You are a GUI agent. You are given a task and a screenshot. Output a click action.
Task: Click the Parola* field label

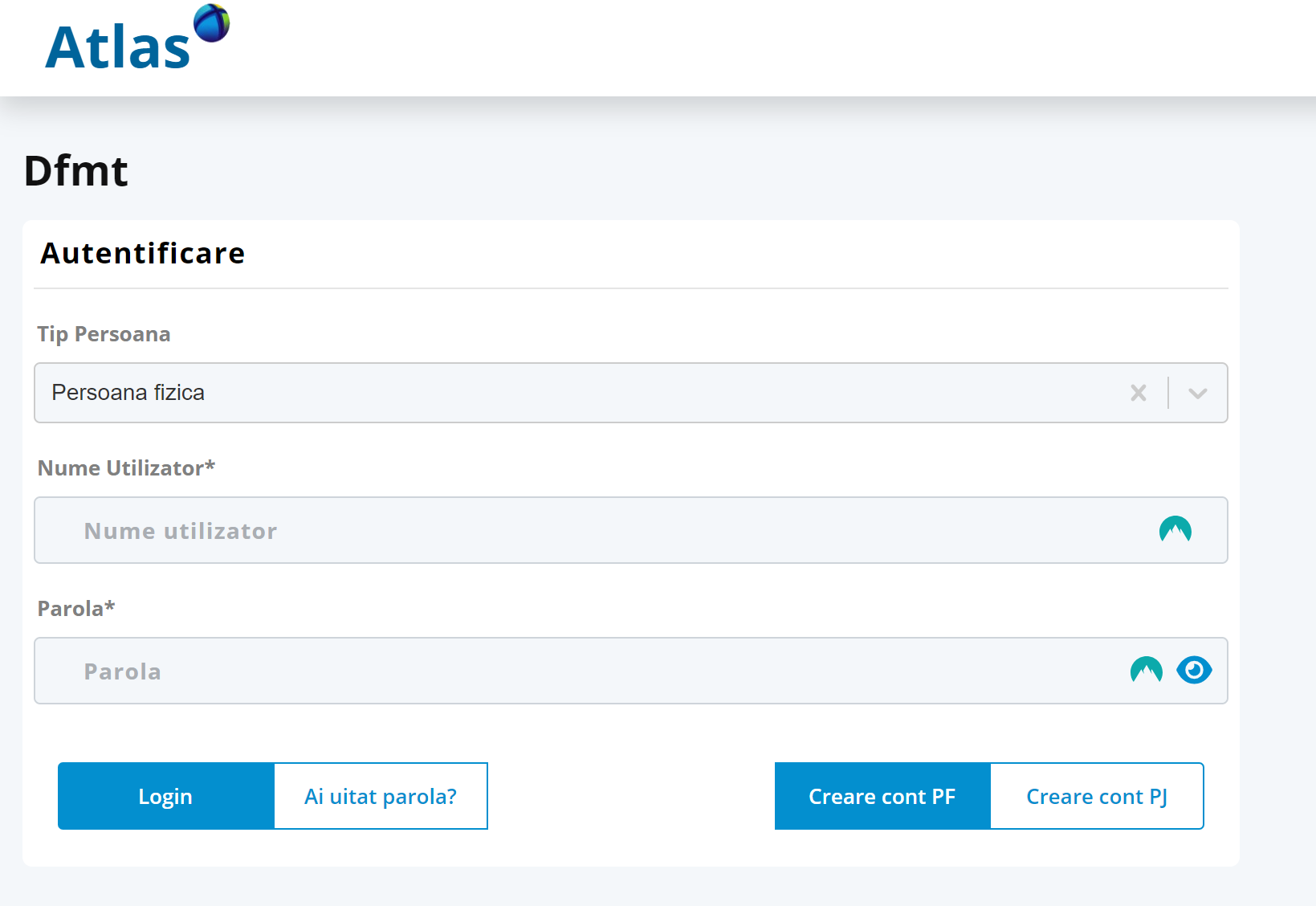(76, 609)
